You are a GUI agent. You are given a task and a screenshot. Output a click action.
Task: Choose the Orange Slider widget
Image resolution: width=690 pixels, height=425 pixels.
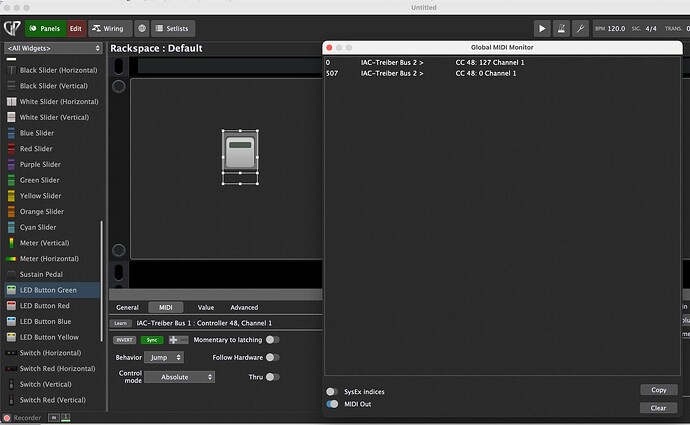(x=52, y=212)
